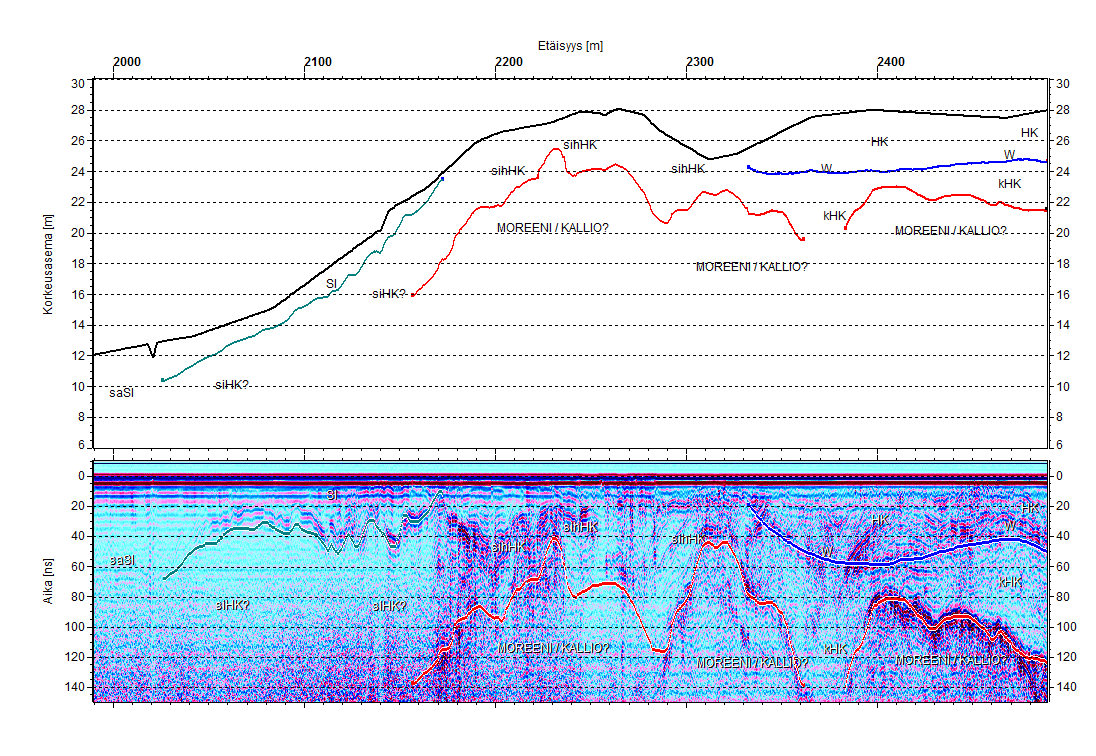Select "Sl" label in the lower radargram
The height and width of the screenshot is (756, 1096).
click(x=332, y=495)
